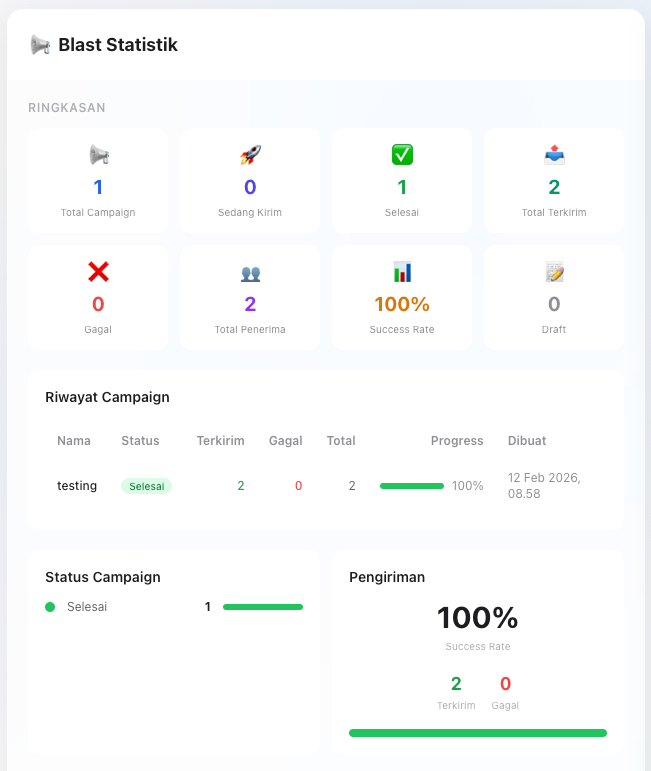
Task: Click the rocket icon for Sedang Kirim
Action: tap(250, 155)
